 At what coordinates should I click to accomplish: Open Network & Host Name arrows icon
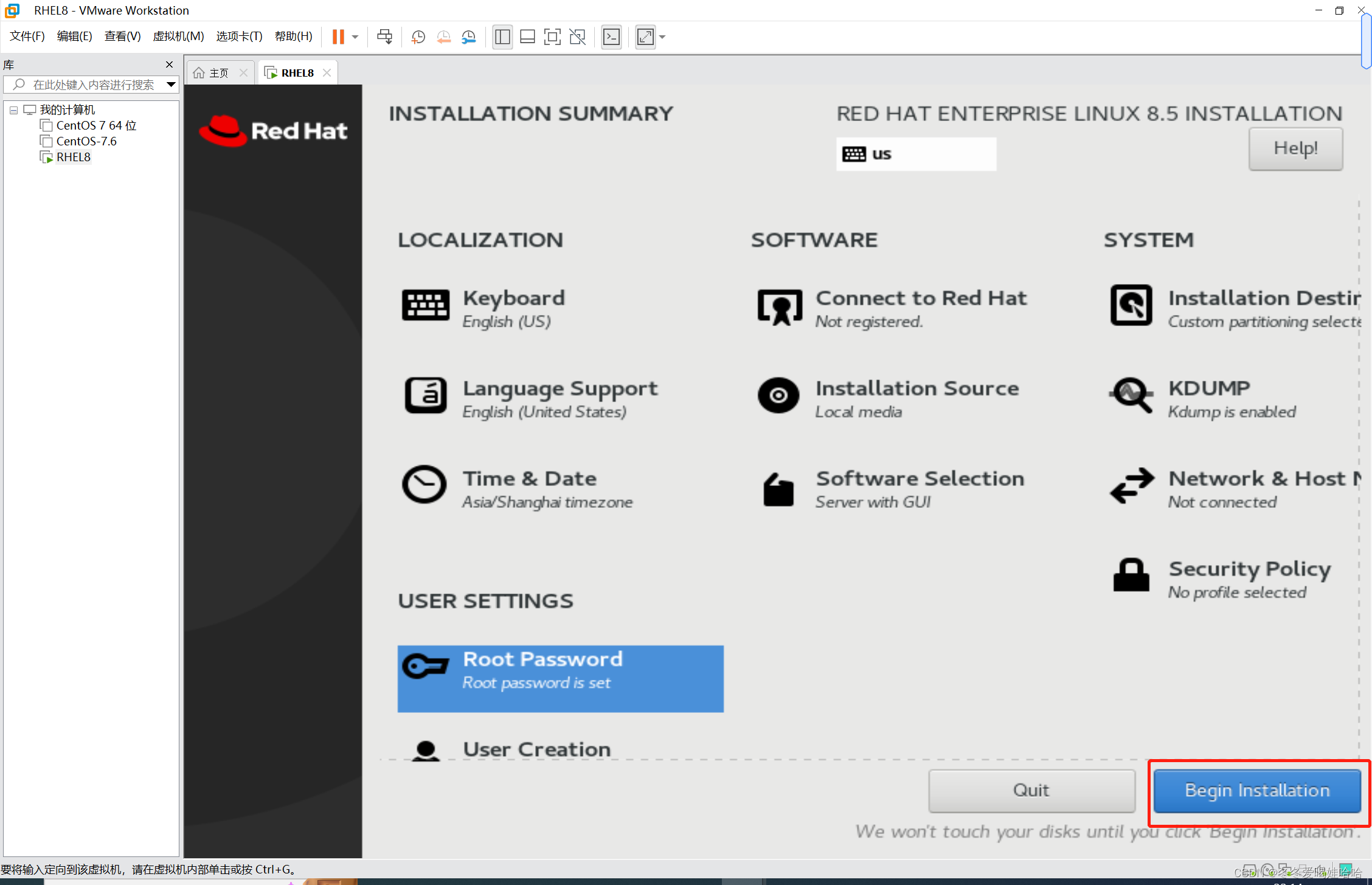pos(1132,485)
